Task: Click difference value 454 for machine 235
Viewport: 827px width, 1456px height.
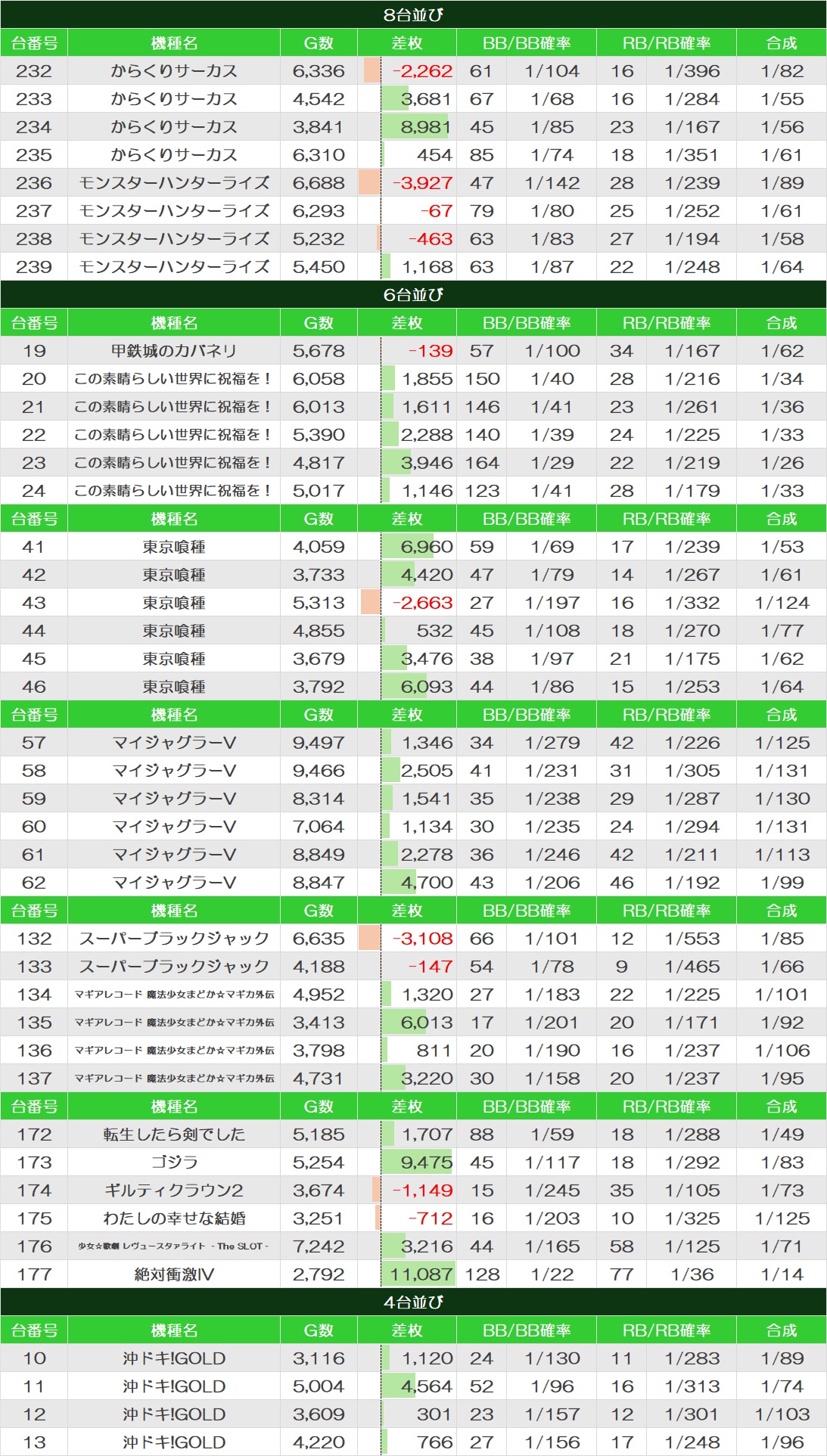Action: point(434,155)
